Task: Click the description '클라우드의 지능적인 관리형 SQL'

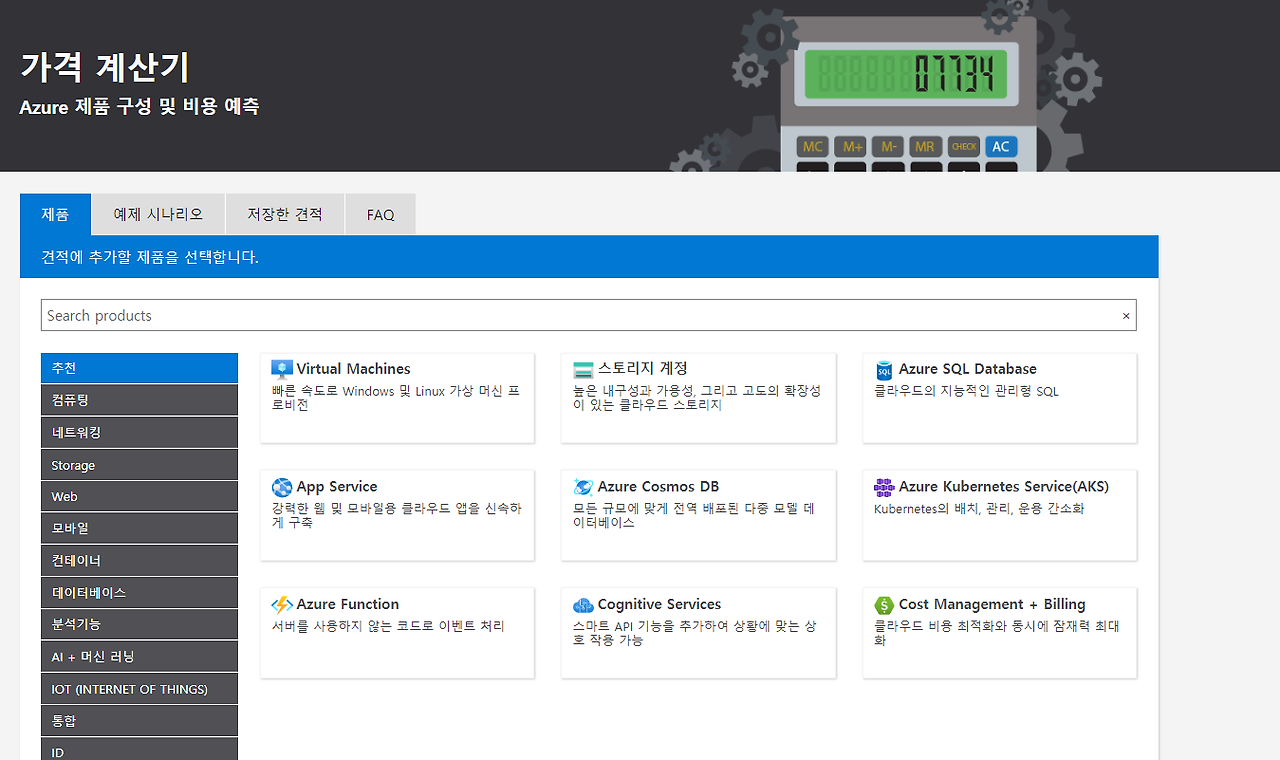Action: coord(966,391)
